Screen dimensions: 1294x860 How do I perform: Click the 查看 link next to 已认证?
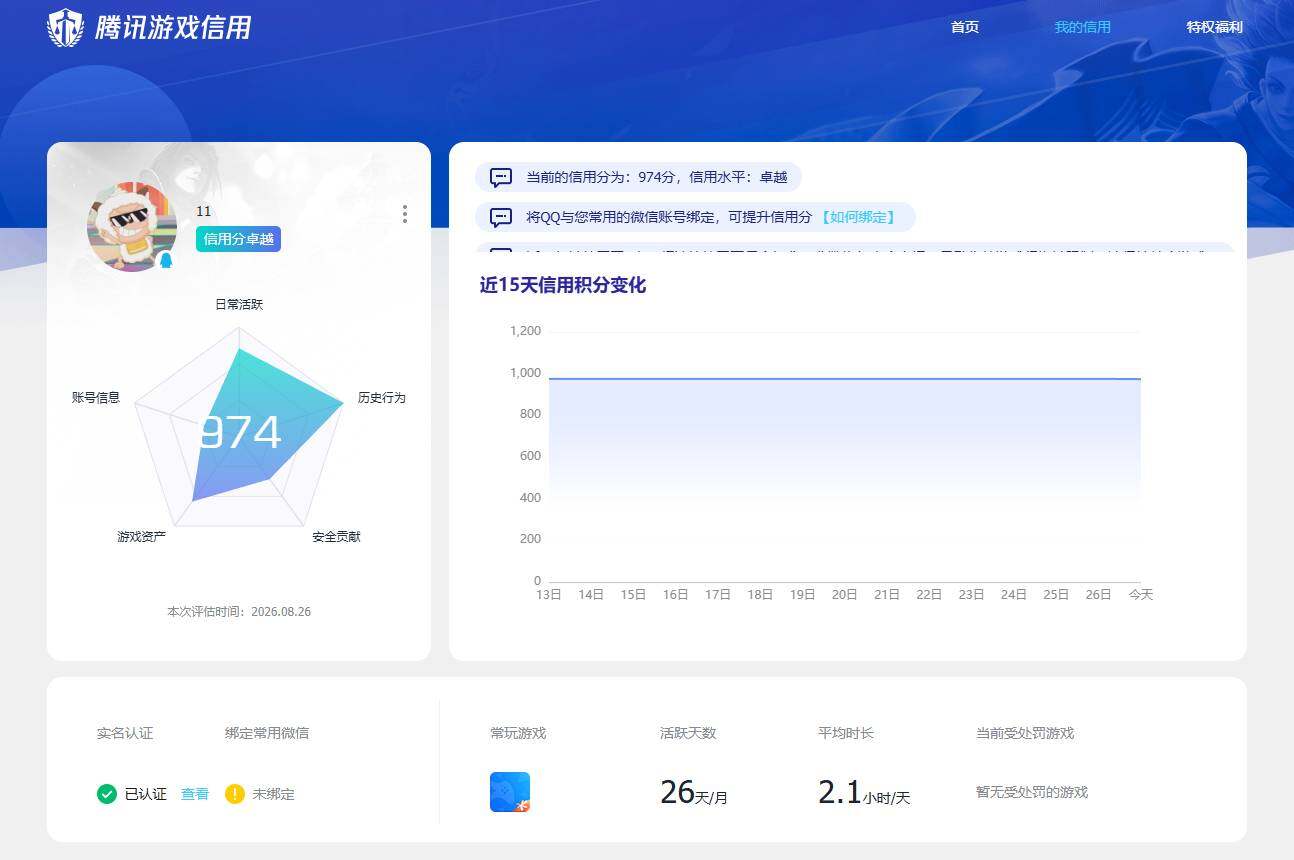[195, 794]
